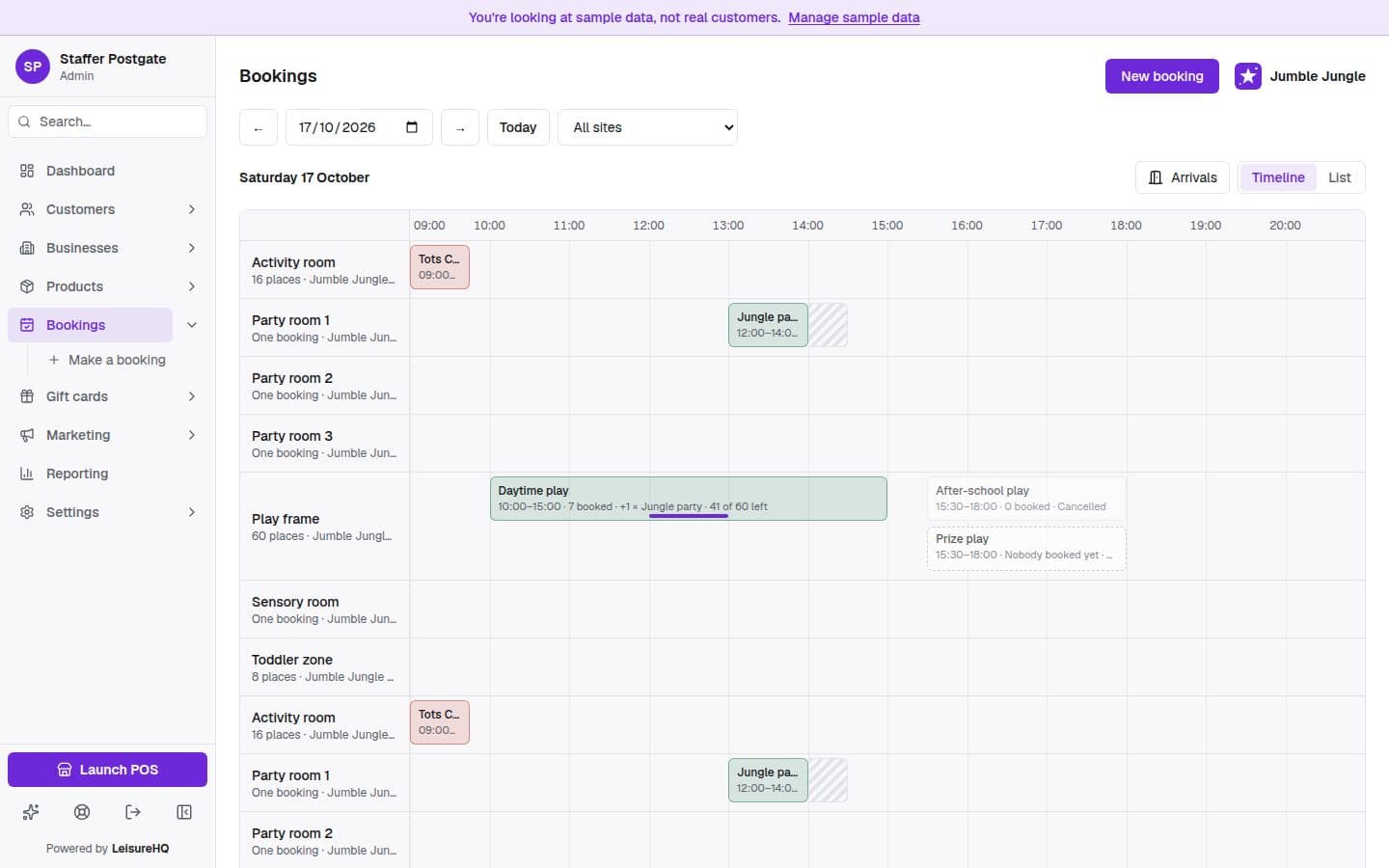Go to next day with right arrow
1389x868 pixels.
[x=460, y=127]
